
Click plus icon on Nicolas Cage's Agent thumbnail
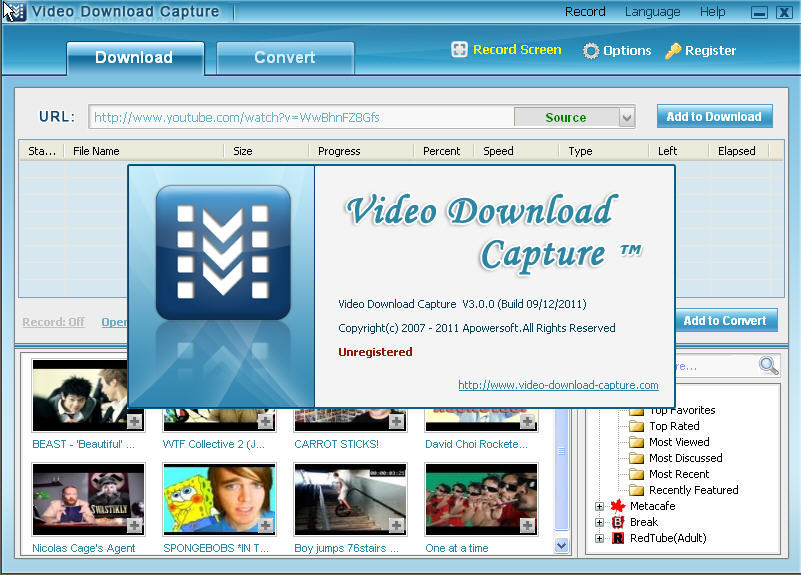pyautogui.click(x=135, y=525)
